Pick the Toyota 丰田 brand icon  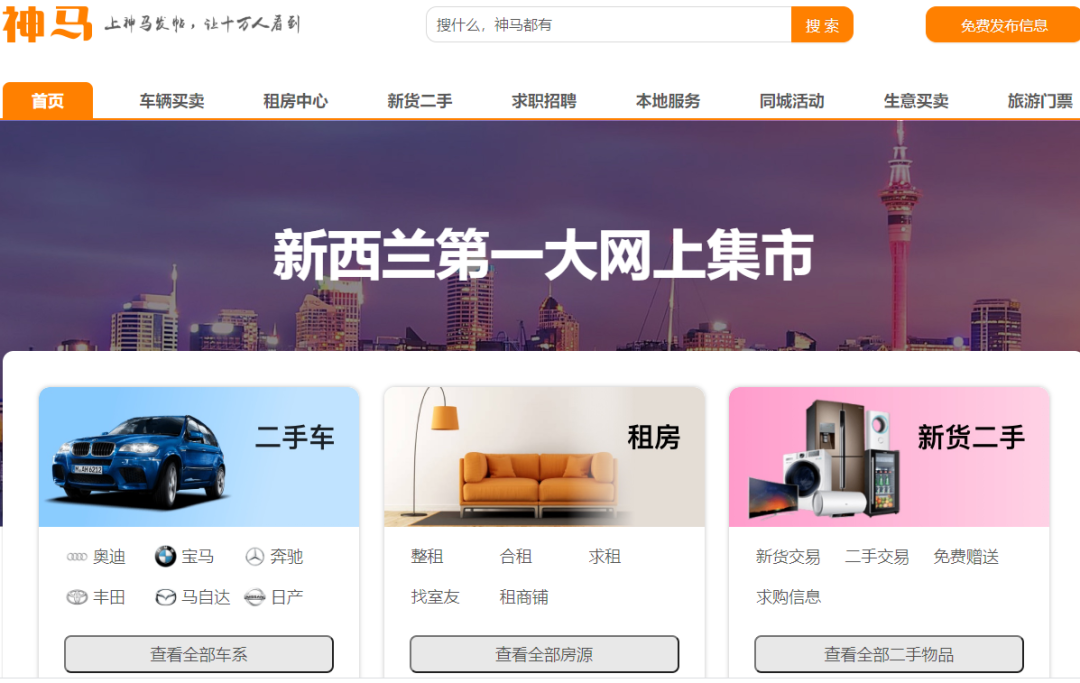pos(76,597)
